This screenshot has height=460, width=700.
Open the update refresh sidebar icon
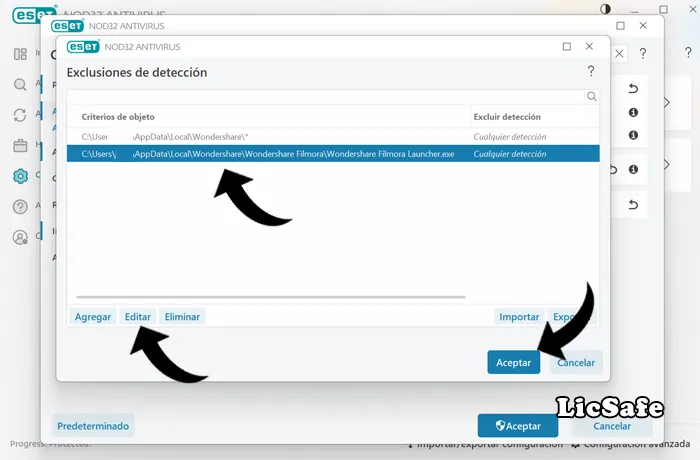point(20,115)
